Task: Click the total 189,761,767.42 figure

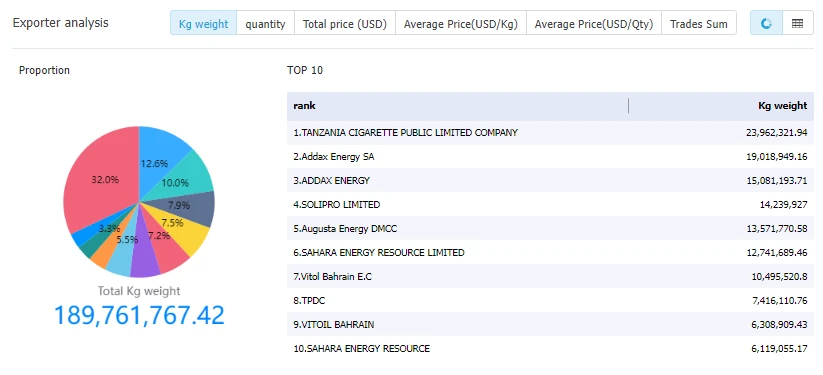Action: tap(139, 315)
